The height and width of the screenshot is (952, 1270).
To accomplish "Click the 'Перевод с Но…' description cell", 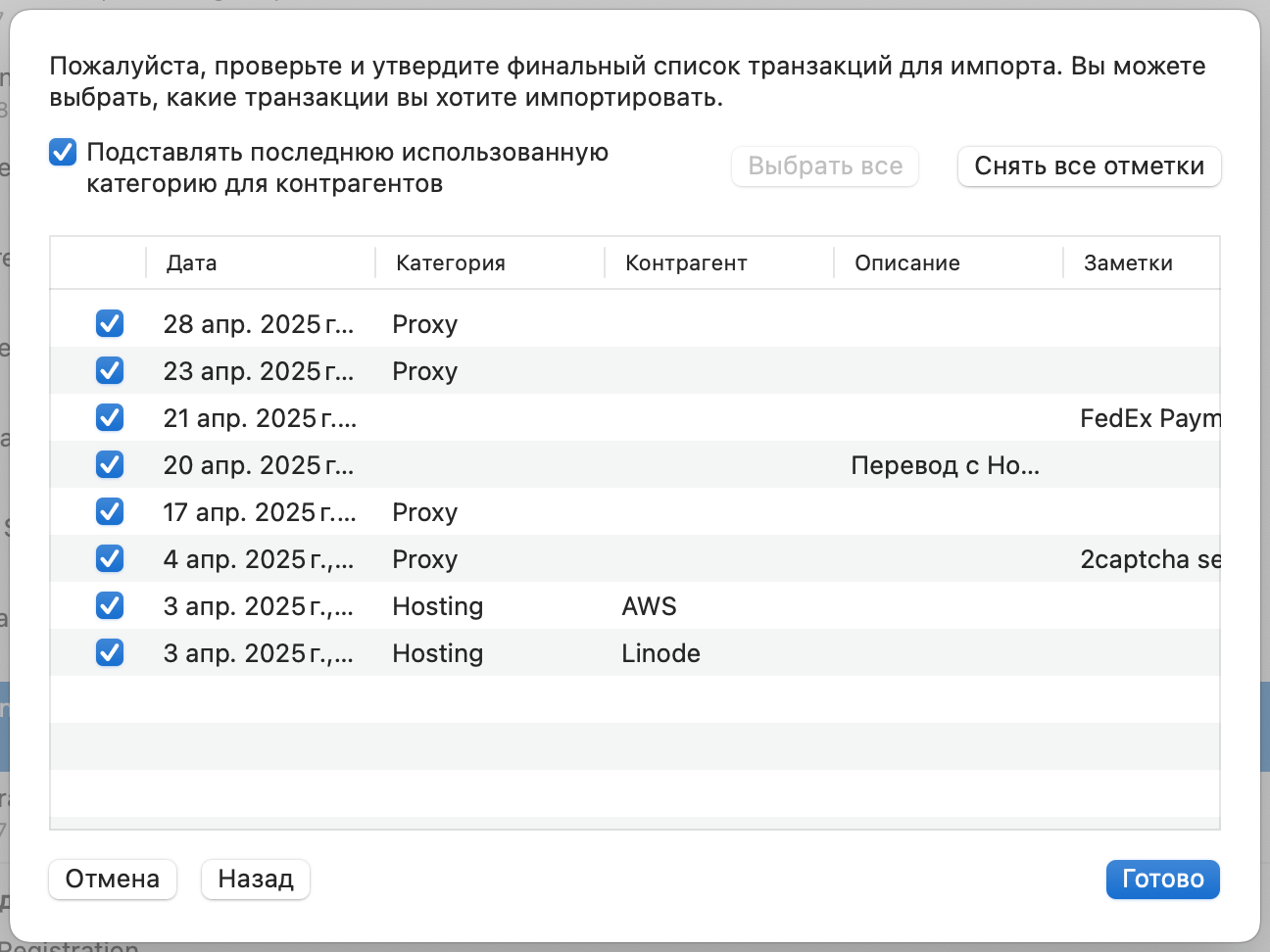I will pyautogui.click(x=946, y=465).
